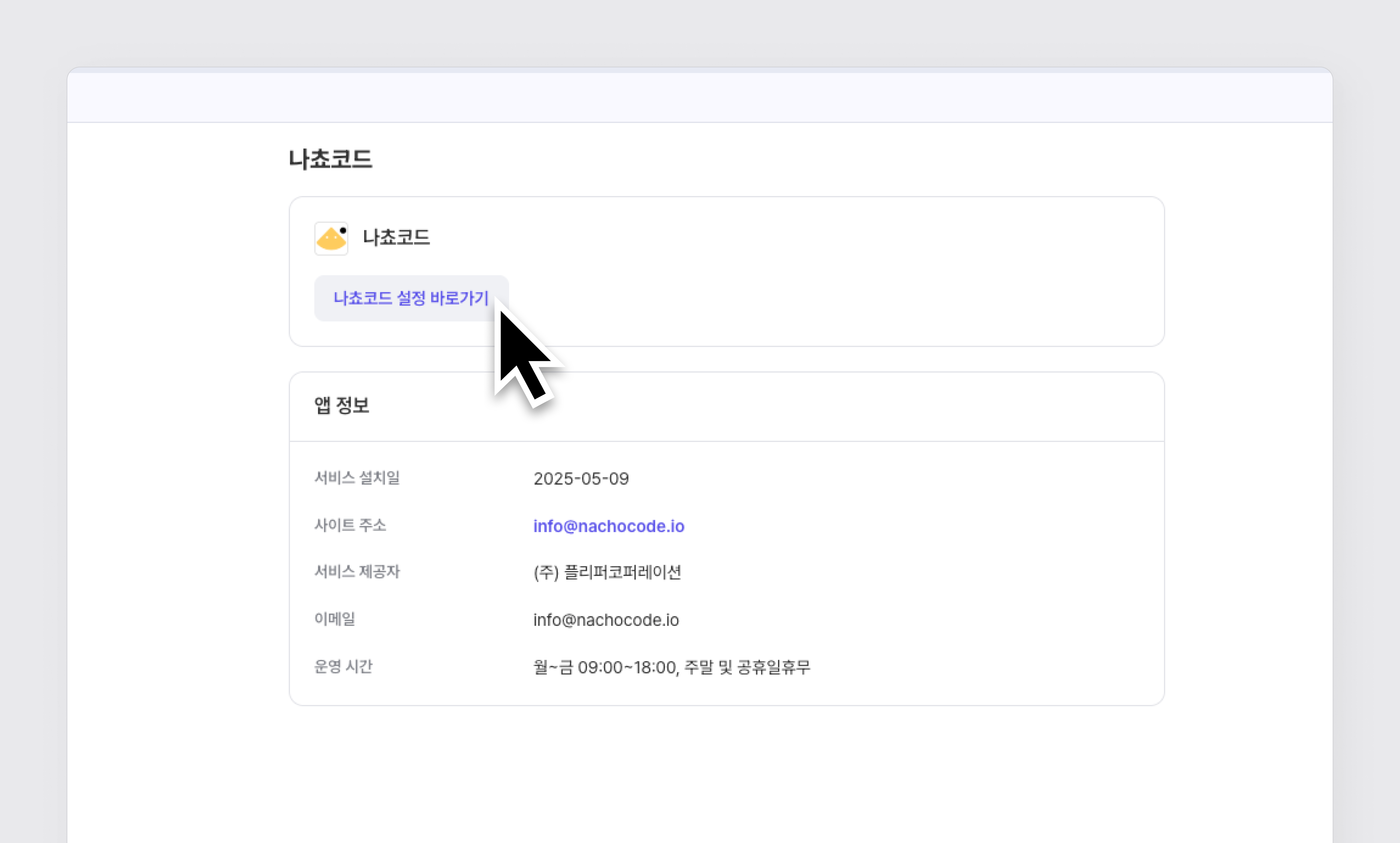
Task: Select the 2025-05-09 install date value
Action: 581,478
